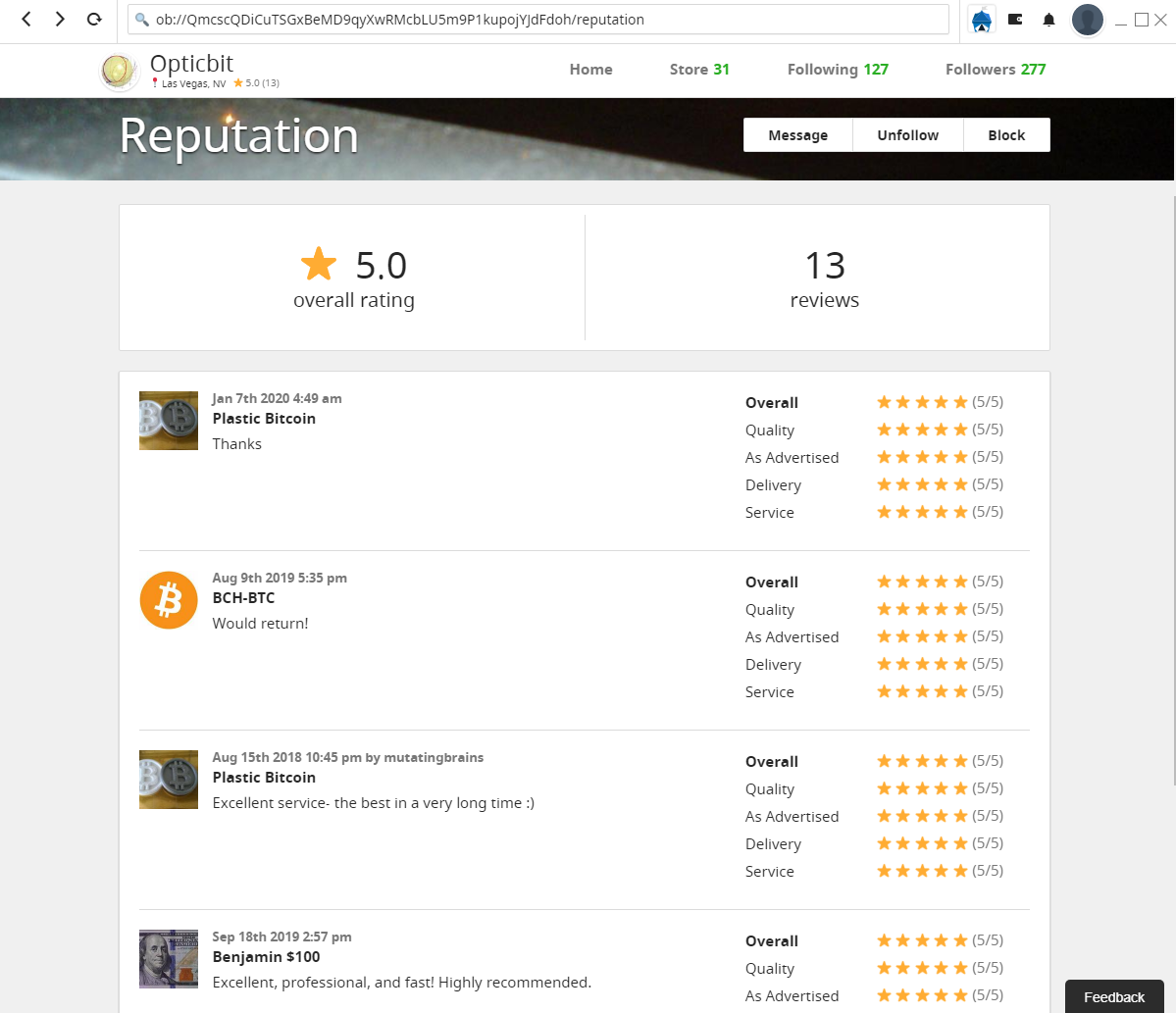The height and width of the screenshot is (1013, 1176).
Task: Open the OpenBazaar home tent icon
Action: point(982,21)
